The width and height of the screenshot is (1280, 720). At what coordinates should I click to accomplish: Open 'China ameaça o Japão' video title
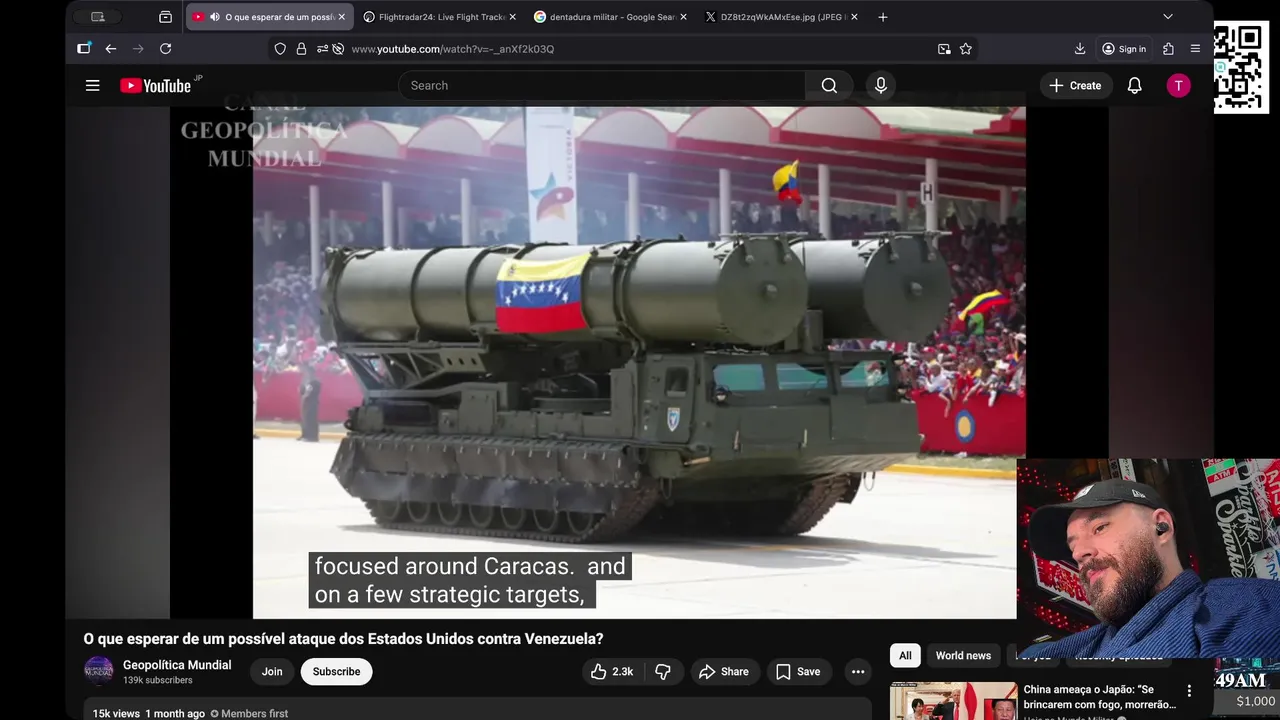click(x=1099, y=697)
